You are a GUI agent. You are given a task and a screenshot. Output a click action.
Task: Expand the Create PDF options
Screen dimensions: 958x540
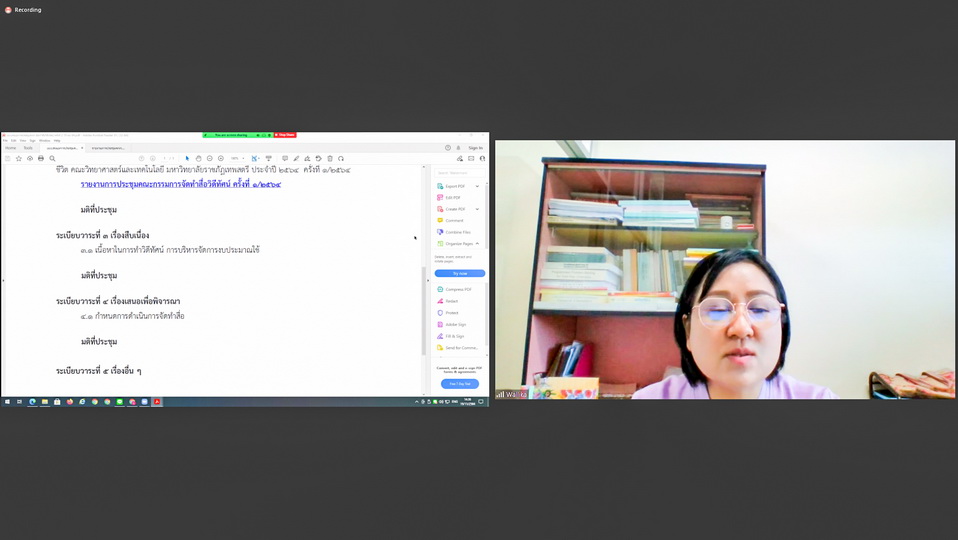(477, 209)
